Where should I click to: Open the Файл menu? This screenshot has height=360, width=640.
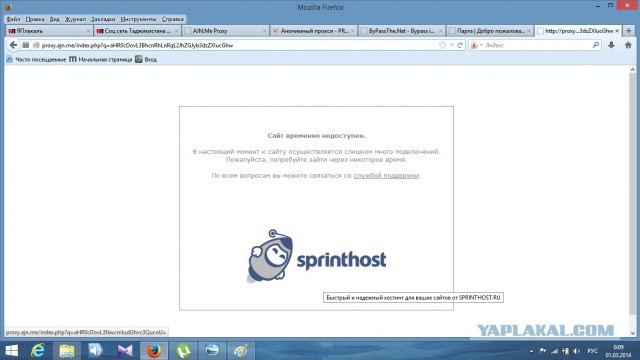pyautogui.click(x=13, y=19)
